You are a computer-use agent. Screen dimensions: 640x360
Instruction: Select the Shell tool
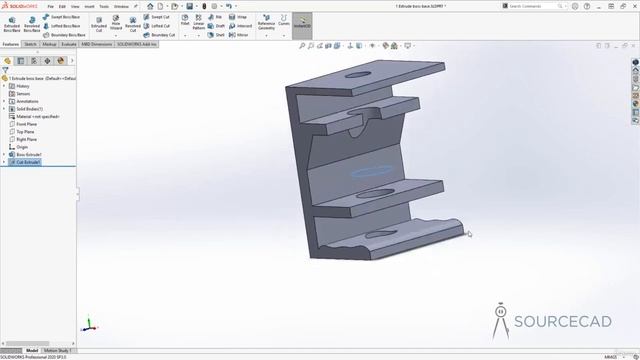pos(216,35)
